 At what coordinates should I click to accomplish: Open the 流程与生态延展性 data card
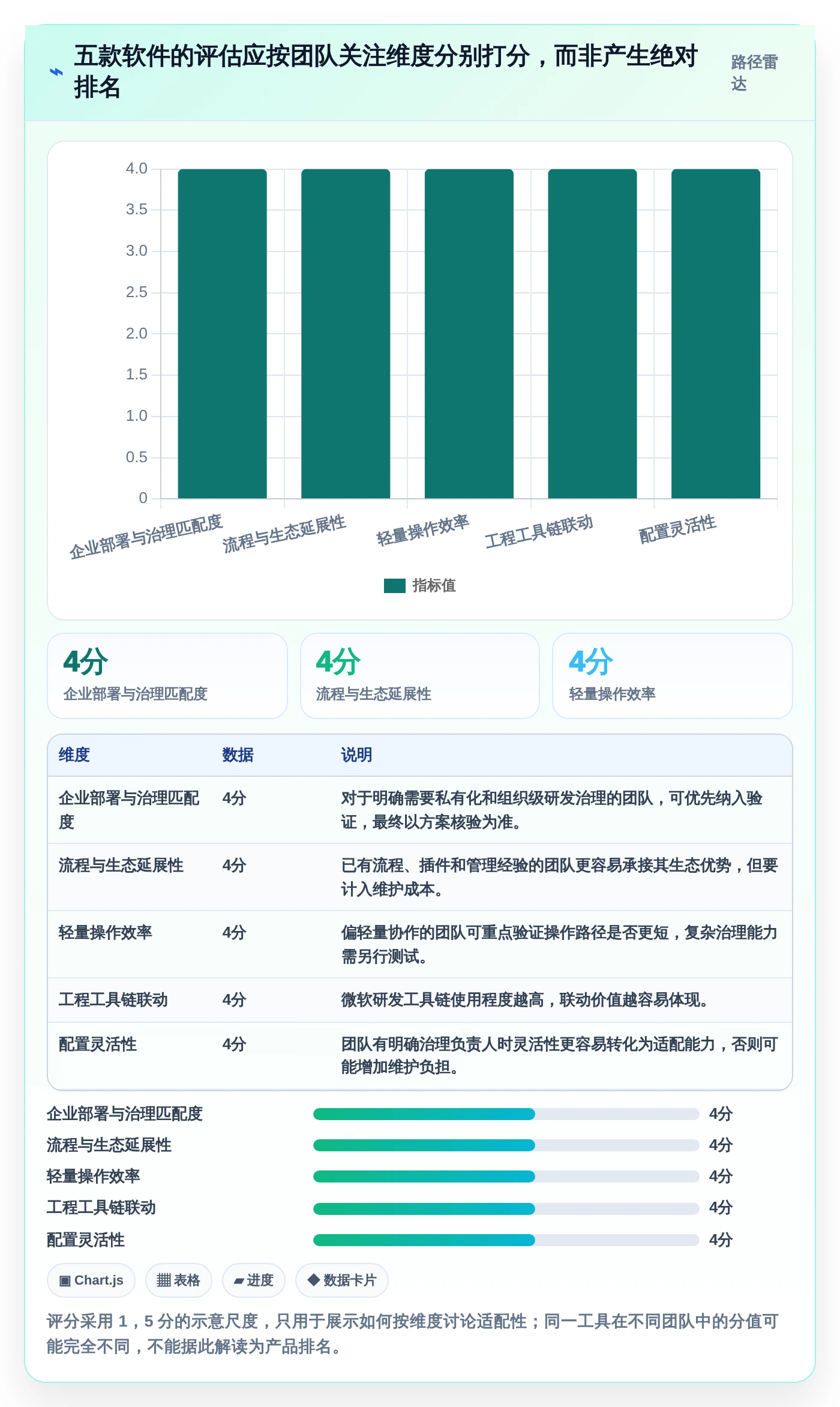420,676
